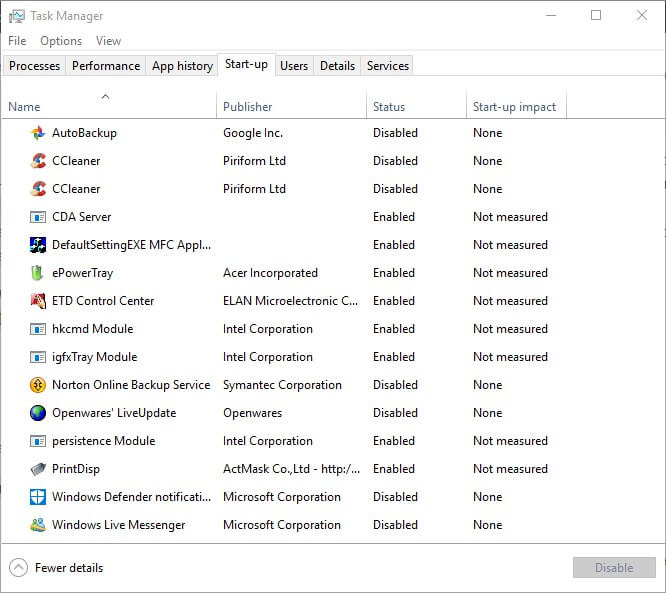Click the Norton Online Backup Service icon
Image resolution: width=666 pixels, height=593 pixels.
[38, 385]
